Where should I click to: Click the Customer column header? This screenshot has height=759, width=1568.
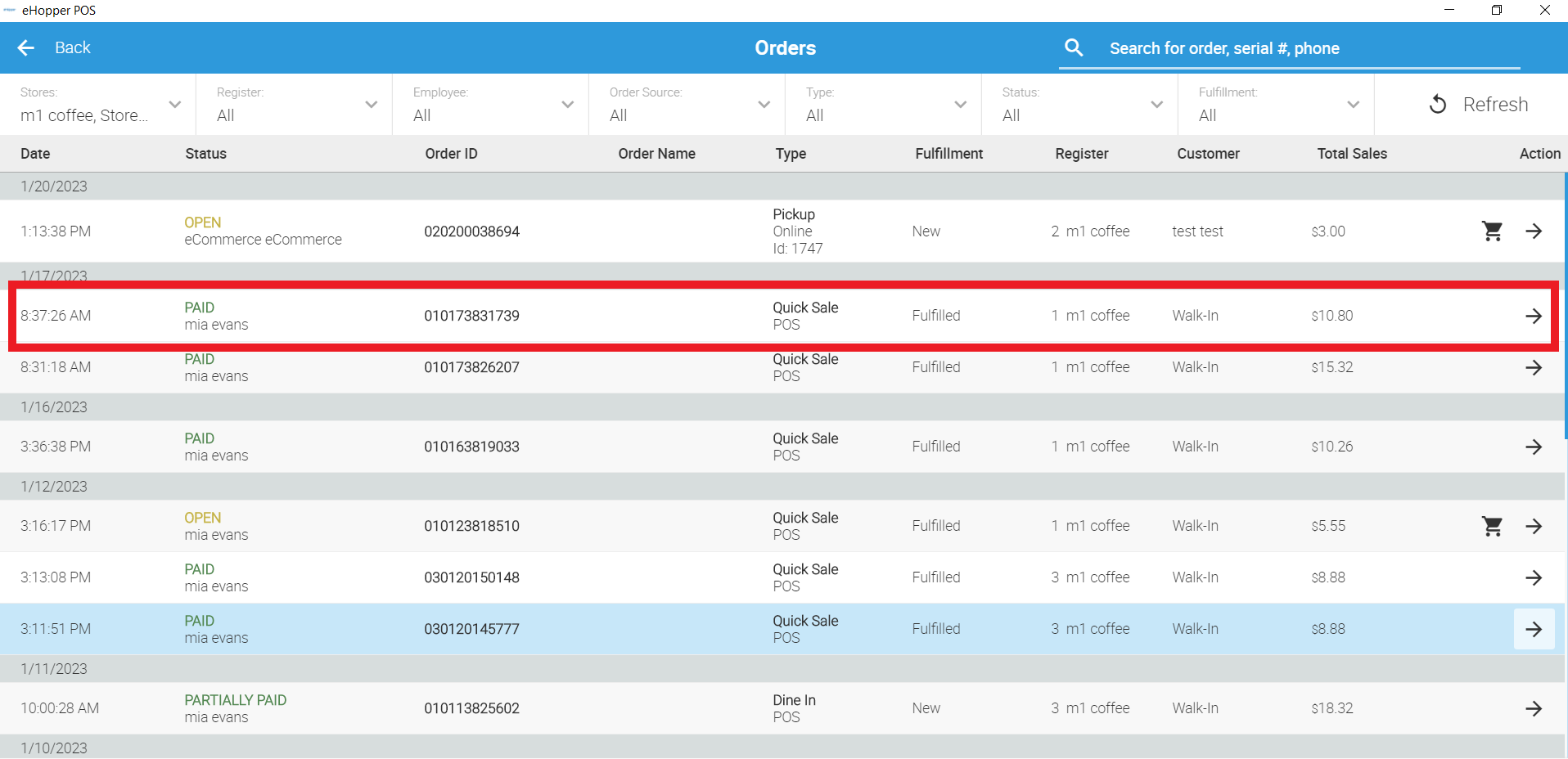1208,154
